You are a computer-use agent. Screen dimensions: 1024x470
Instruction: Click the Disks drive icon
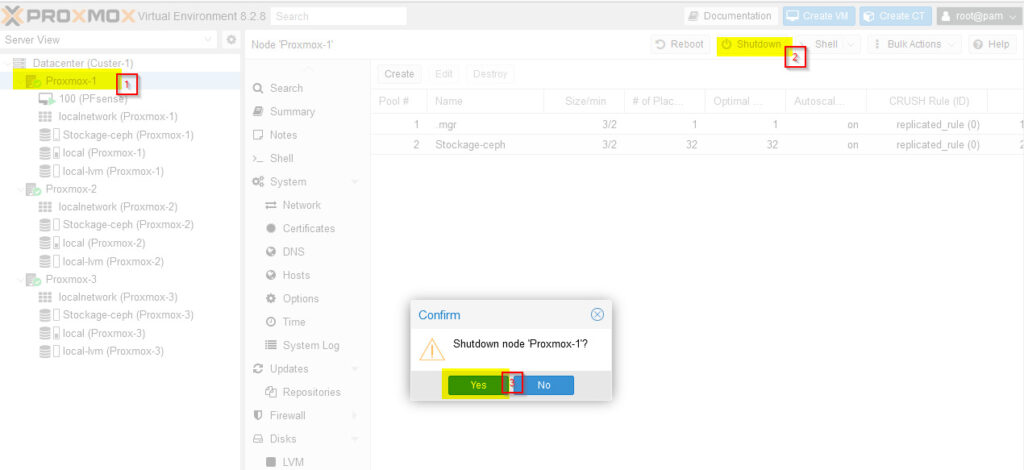[258, 439]
